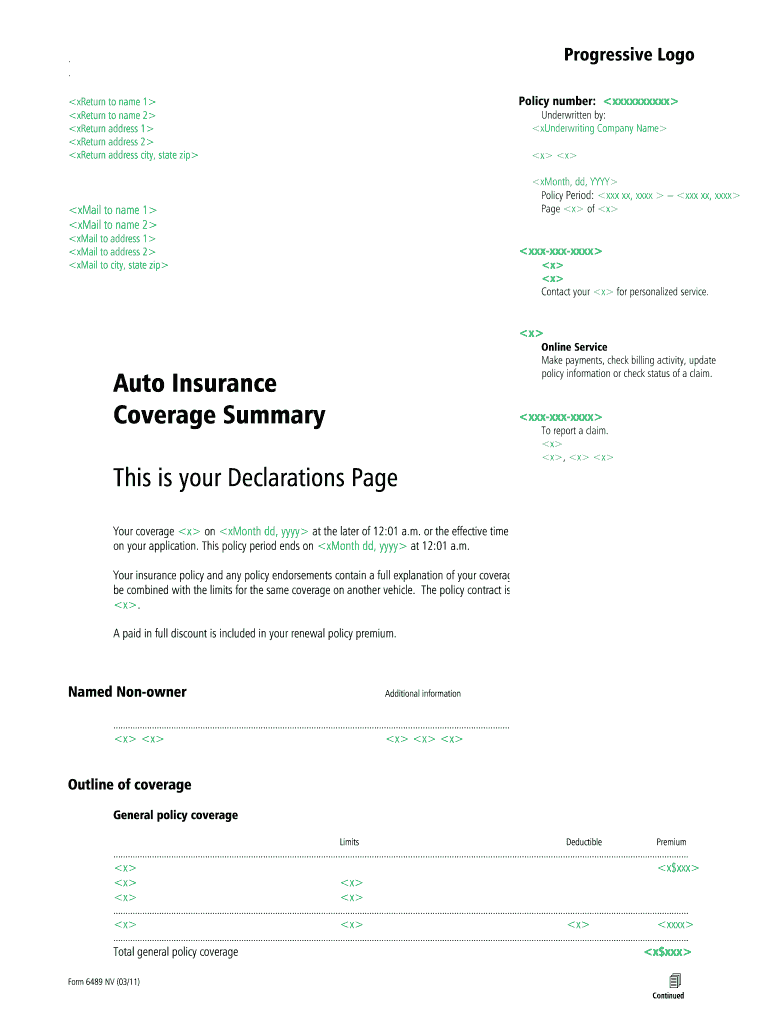Click the Additional information column header
The height and width of the screenshot is (1024, 770).
point(423,694)
